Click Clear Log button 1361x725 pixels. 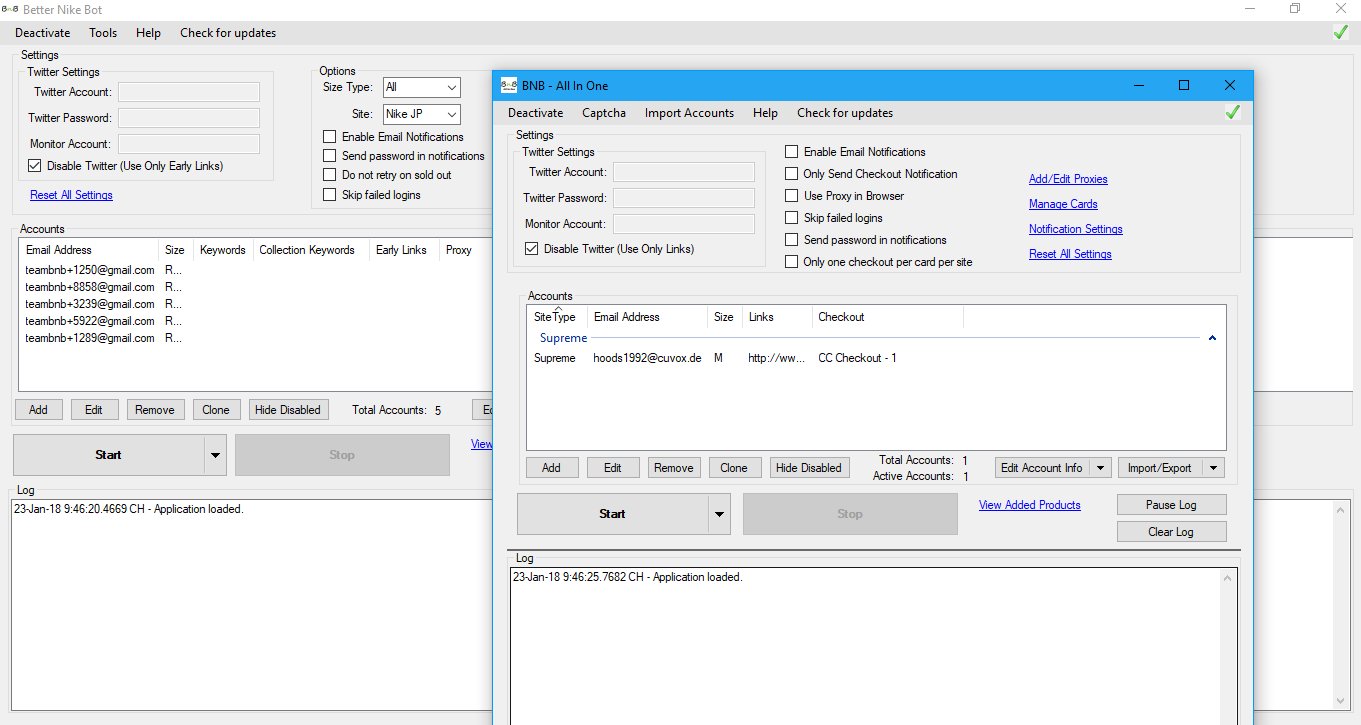point(1171,532)
